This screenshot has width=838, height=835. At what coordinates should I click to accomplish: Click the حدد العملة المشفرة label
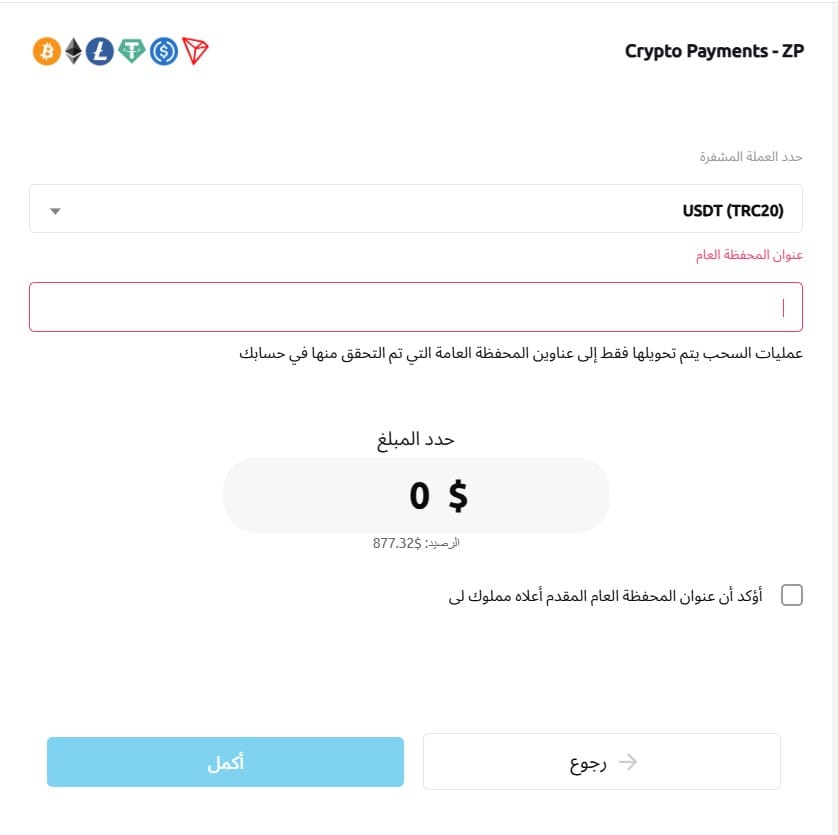pyautogui.click(x=750, y=157)
